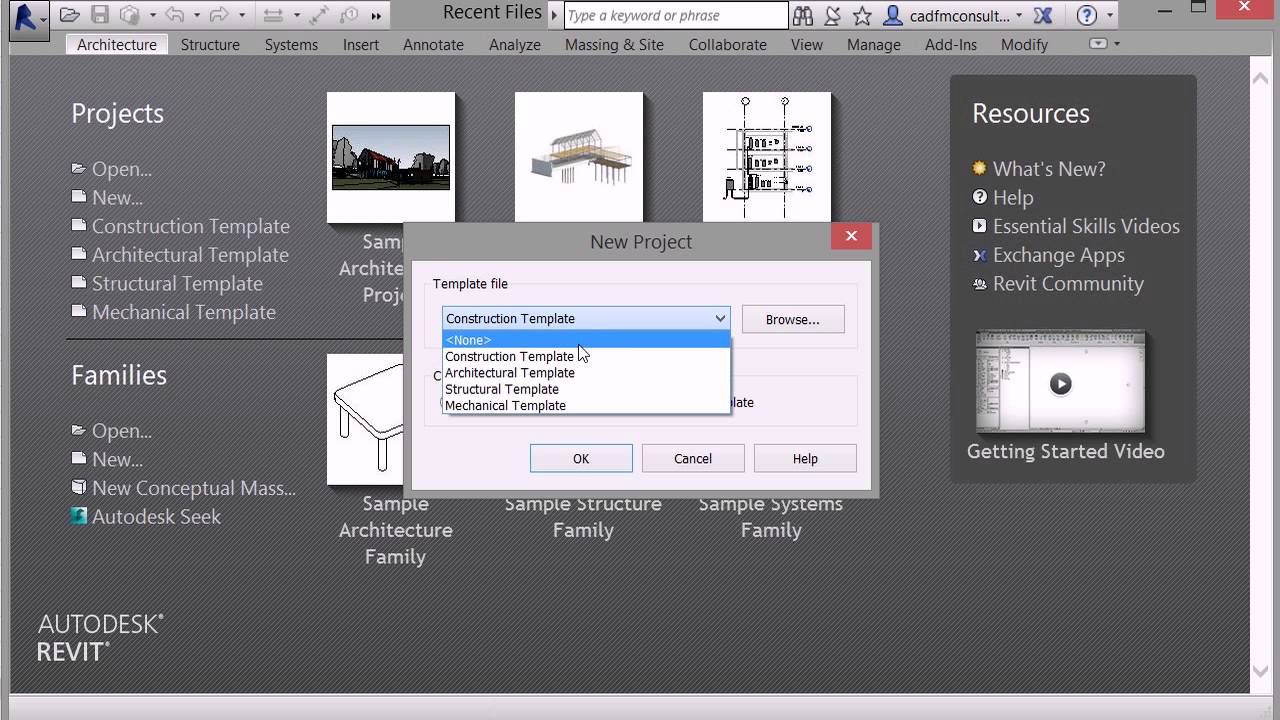Click the Browse... button
This screenshot has width=1280, height=720.
pyautogui.click(x=793, y=319)
